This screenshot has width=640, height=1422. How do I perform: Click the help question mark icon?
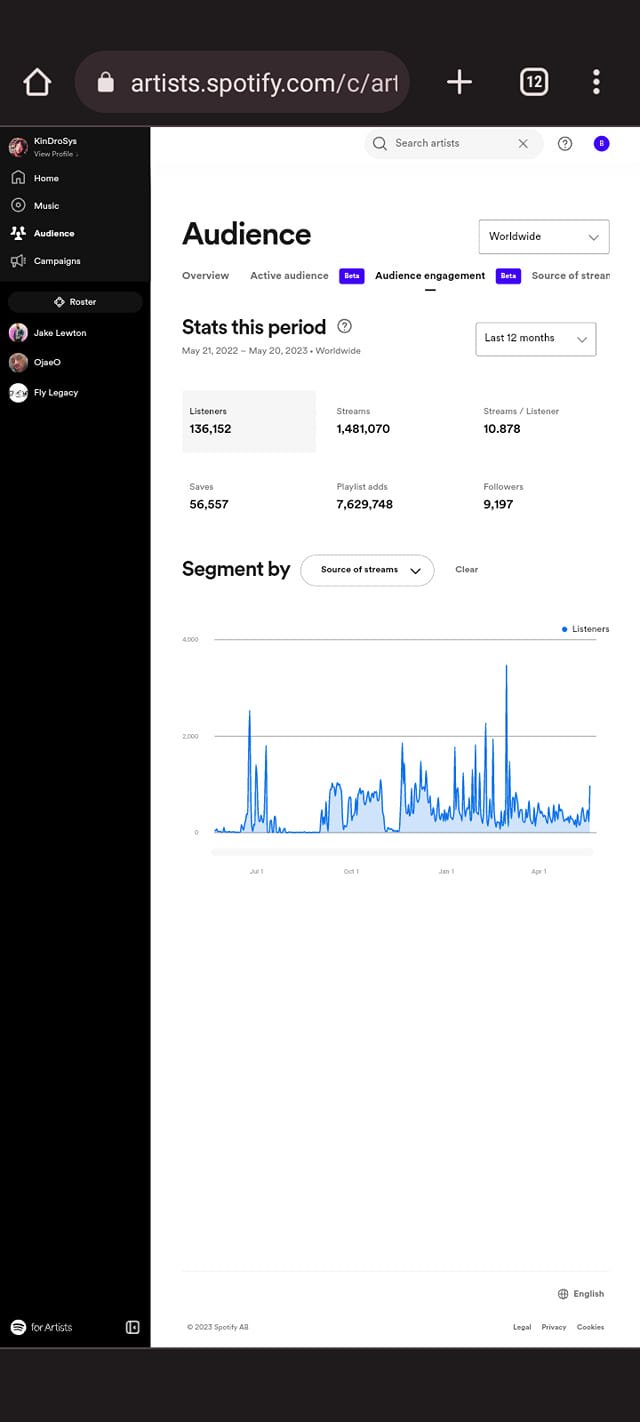pos(565,144)
